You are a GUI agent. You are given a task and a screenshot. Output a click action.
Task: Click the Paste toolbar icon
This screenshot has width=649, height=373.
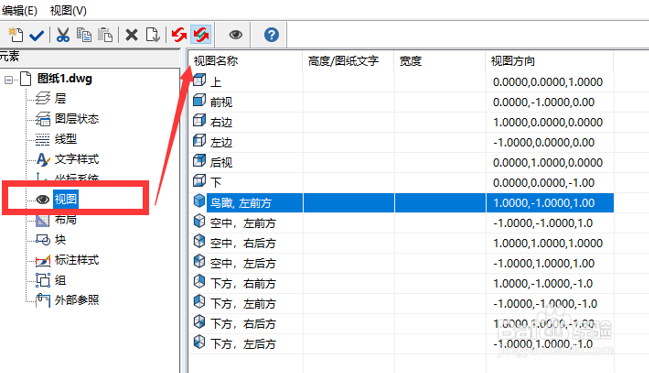pos(105,35)
